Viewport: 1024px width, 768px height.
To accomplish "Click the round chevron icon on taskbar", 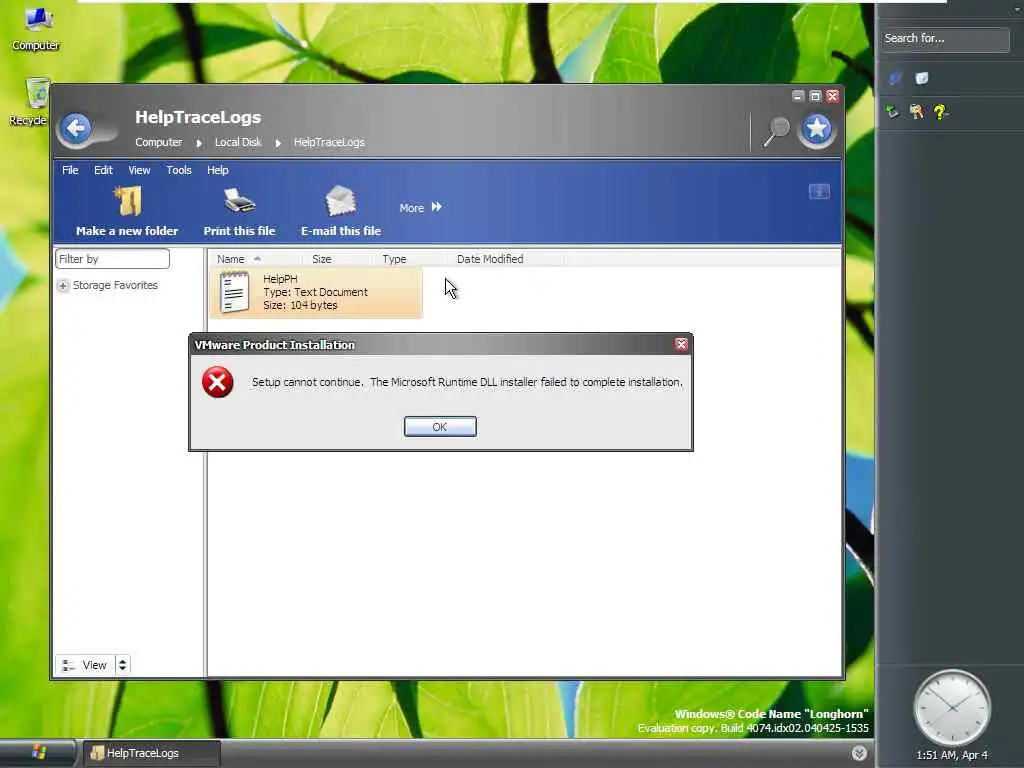I will coord(859,753).
